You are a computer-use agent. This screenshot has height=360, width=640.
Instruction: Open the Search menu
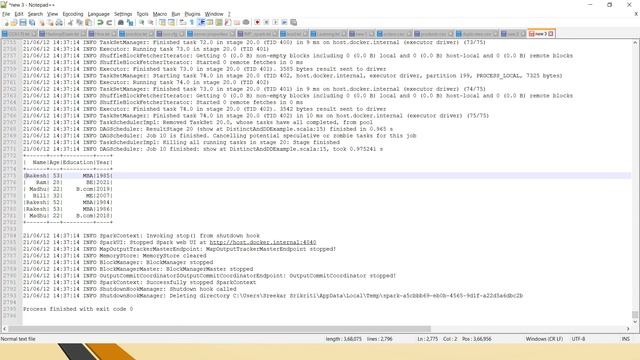point(35,14)
